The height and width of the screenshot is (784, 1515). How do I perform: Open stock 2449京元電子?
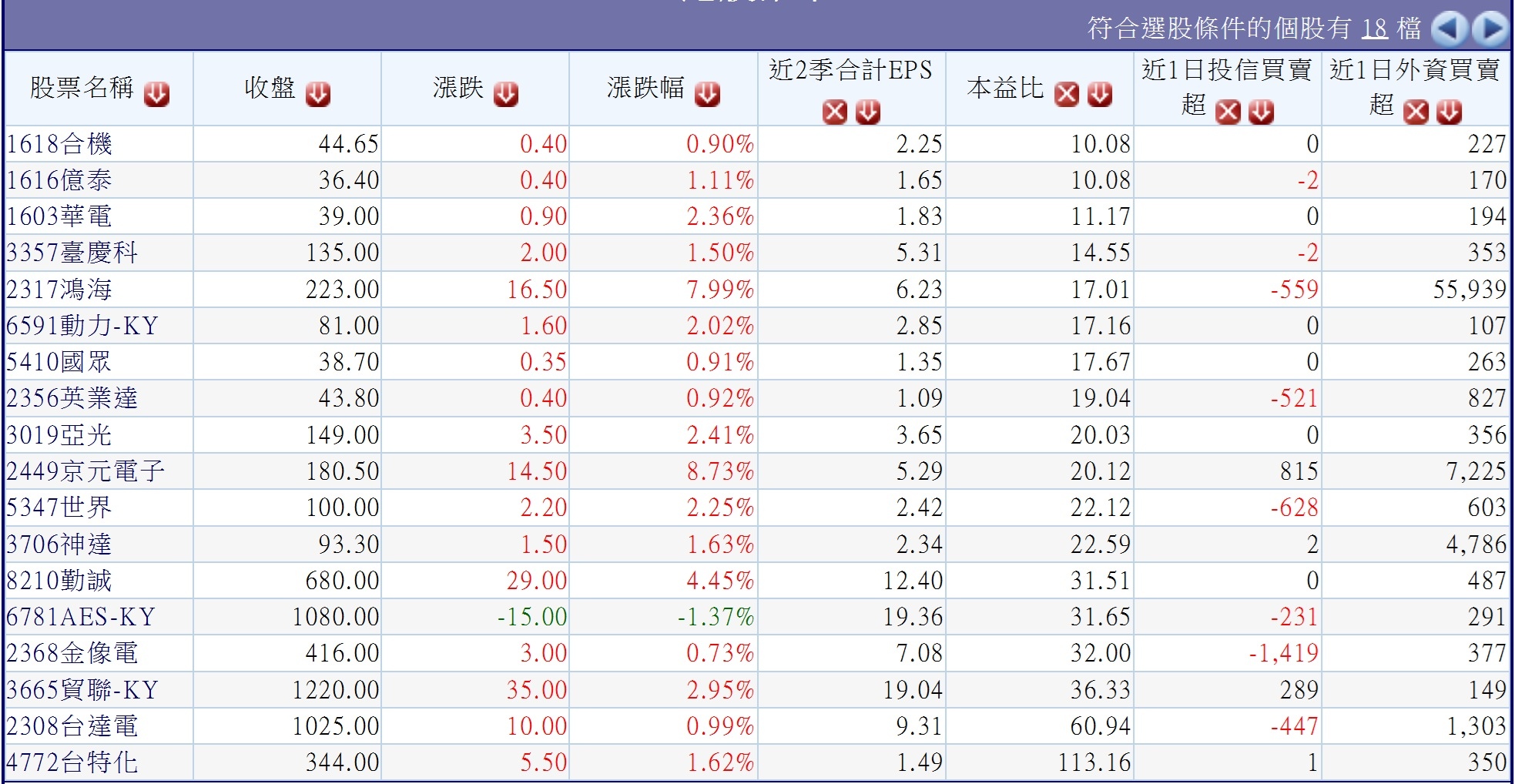point(85,471)
